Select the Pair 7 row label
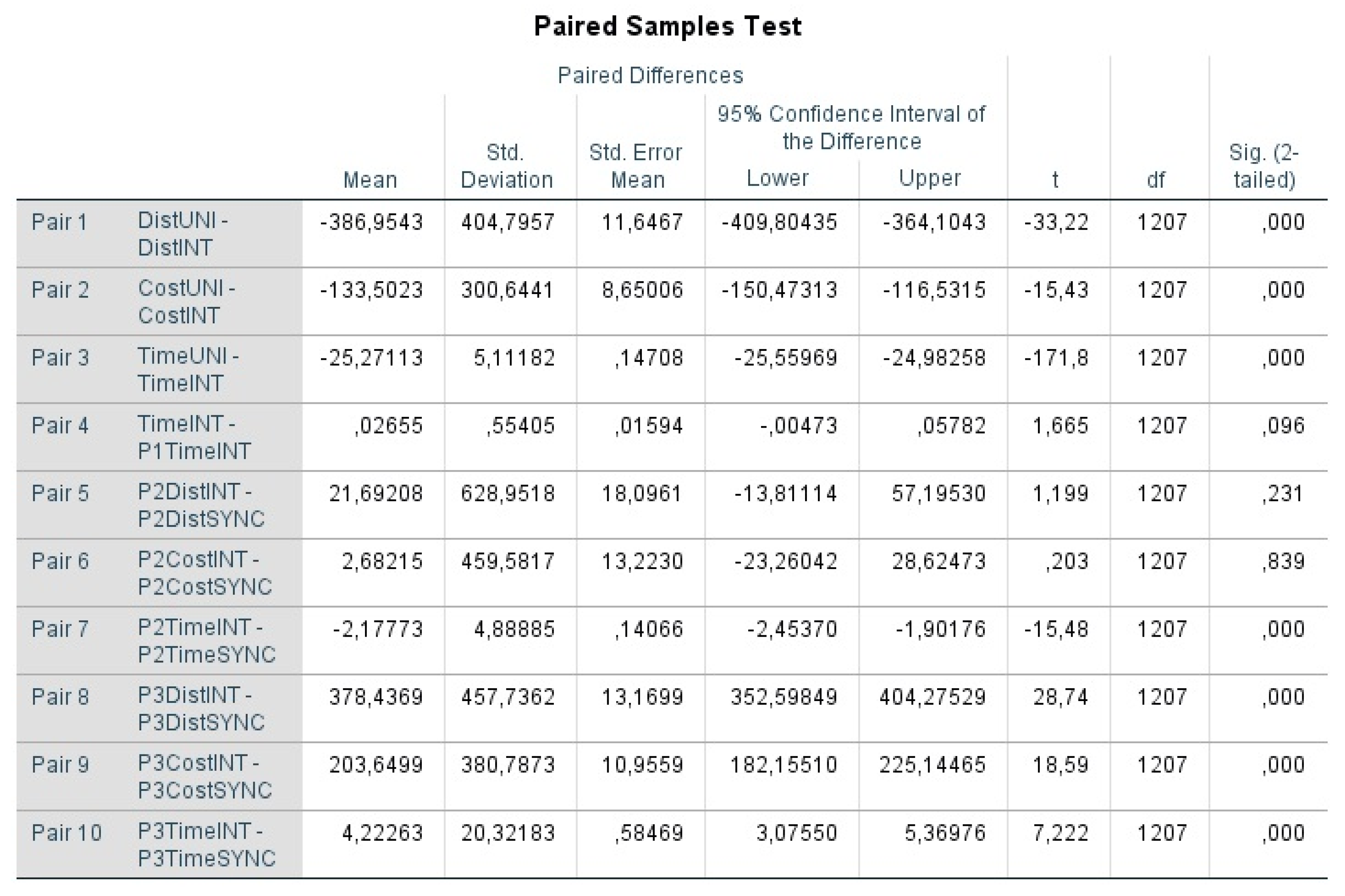 [x=60, y=629]
